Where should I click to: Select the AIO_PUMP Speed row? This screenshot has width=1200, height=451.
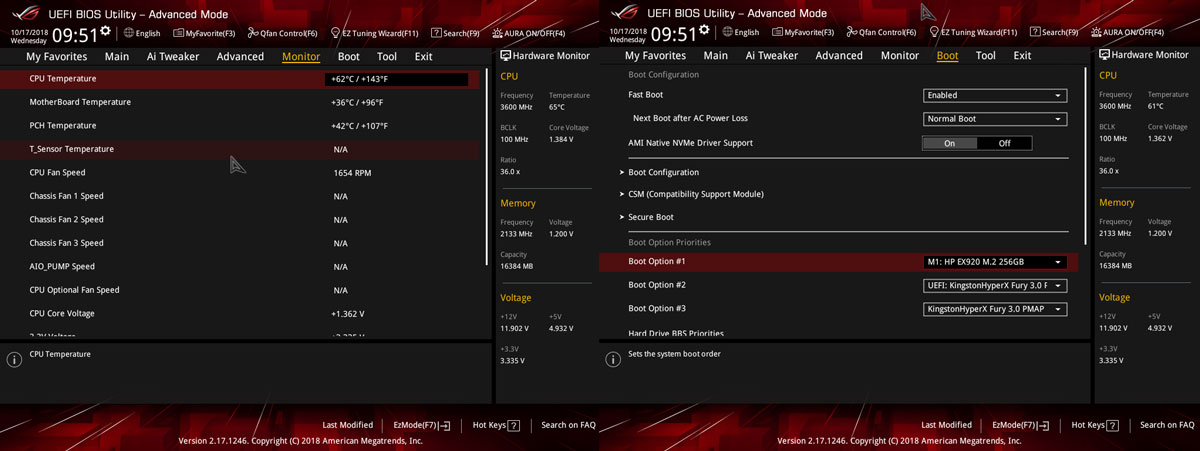pyautogui.click(x=240, y=267)
